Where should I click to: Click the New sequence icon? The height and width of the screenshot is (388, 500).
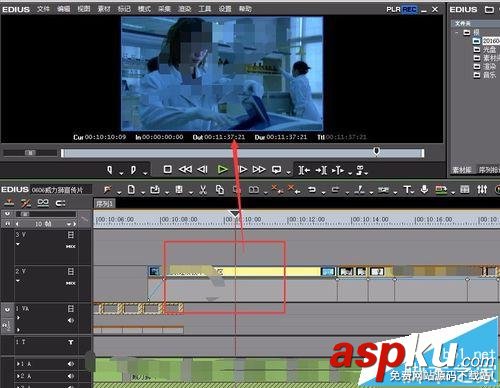point(131,190)
